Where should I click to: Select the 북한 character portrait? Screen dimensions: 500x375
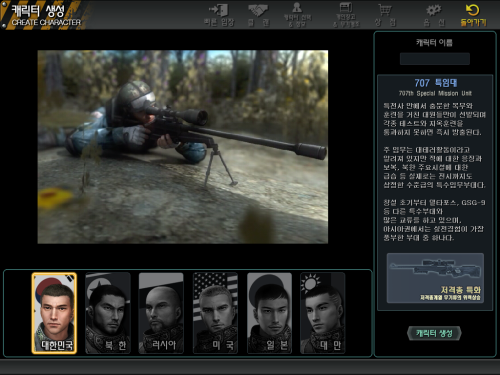(108, 313)
